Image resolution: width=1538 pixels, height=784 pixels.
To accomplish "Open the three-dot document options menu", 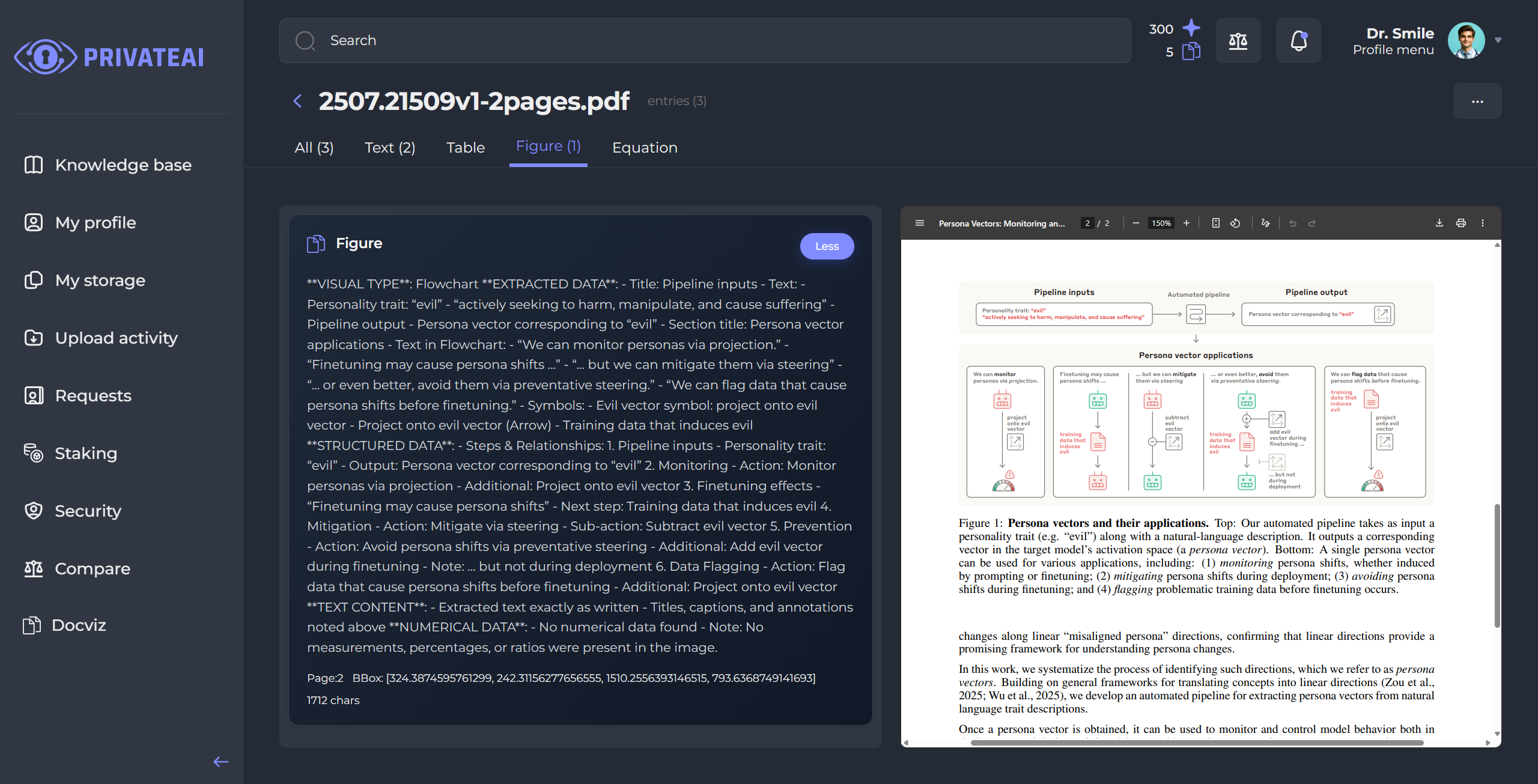I will coord(1477,101).
